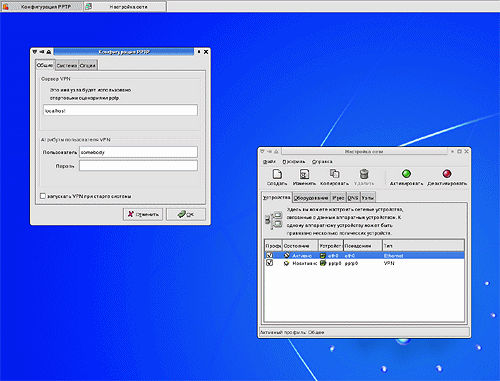
Task: Sort by the Тип column header
Action: coord(423,246)
